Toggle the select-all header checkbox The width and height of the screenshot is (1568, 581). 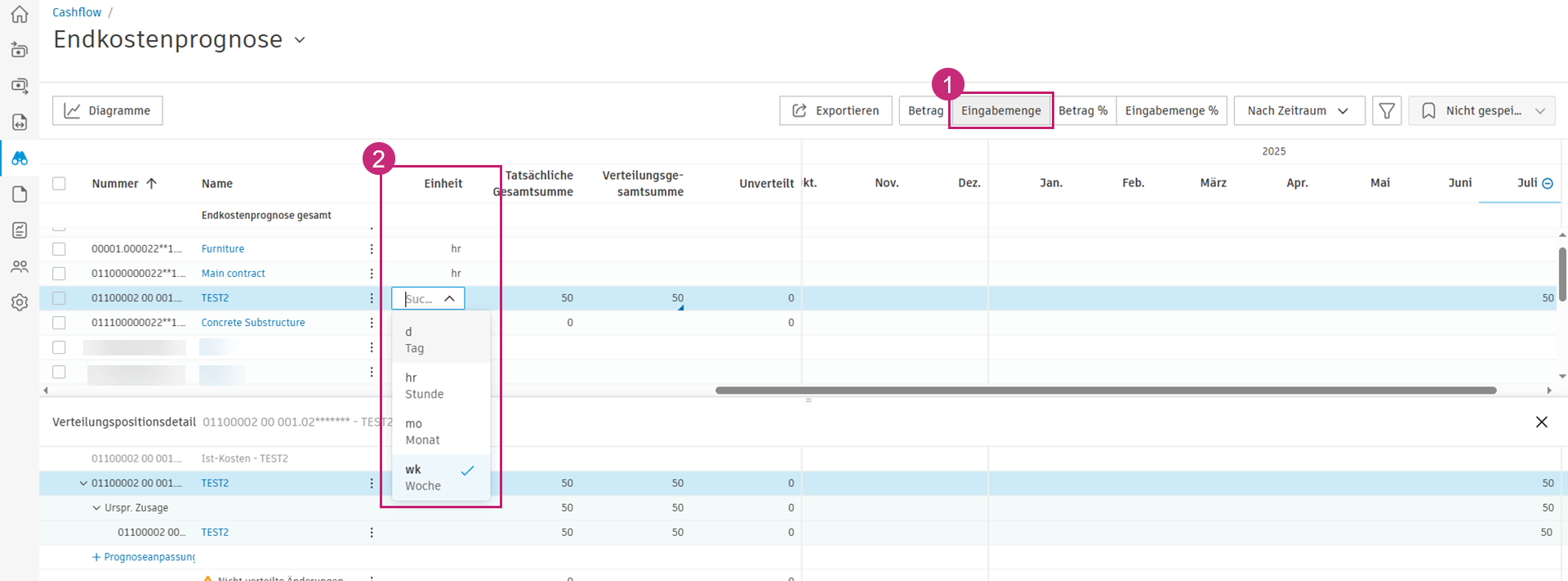point(59,184)
